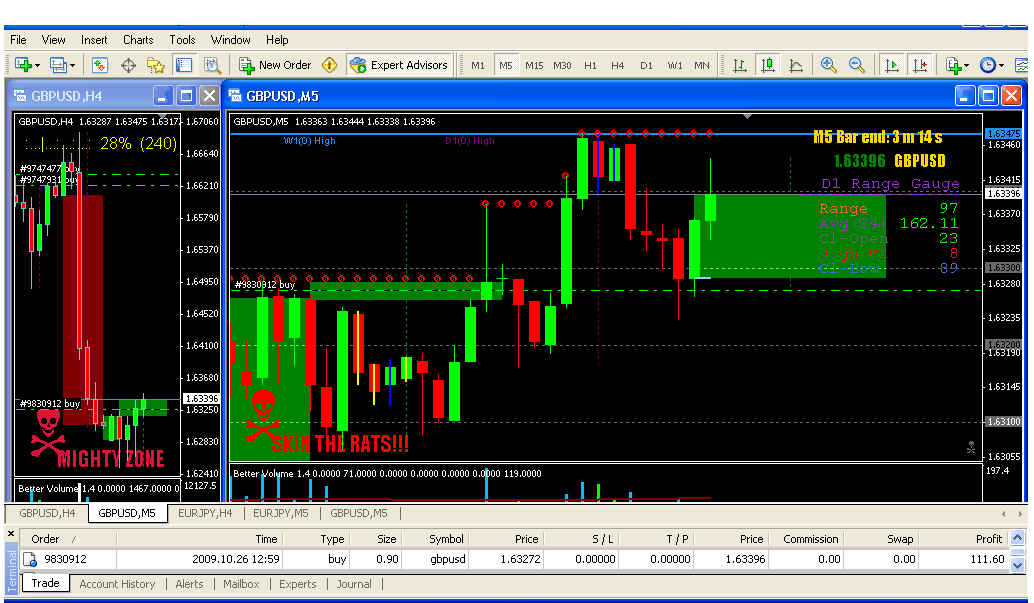Toggle chart Auto Scroll

tap(892, 65)
